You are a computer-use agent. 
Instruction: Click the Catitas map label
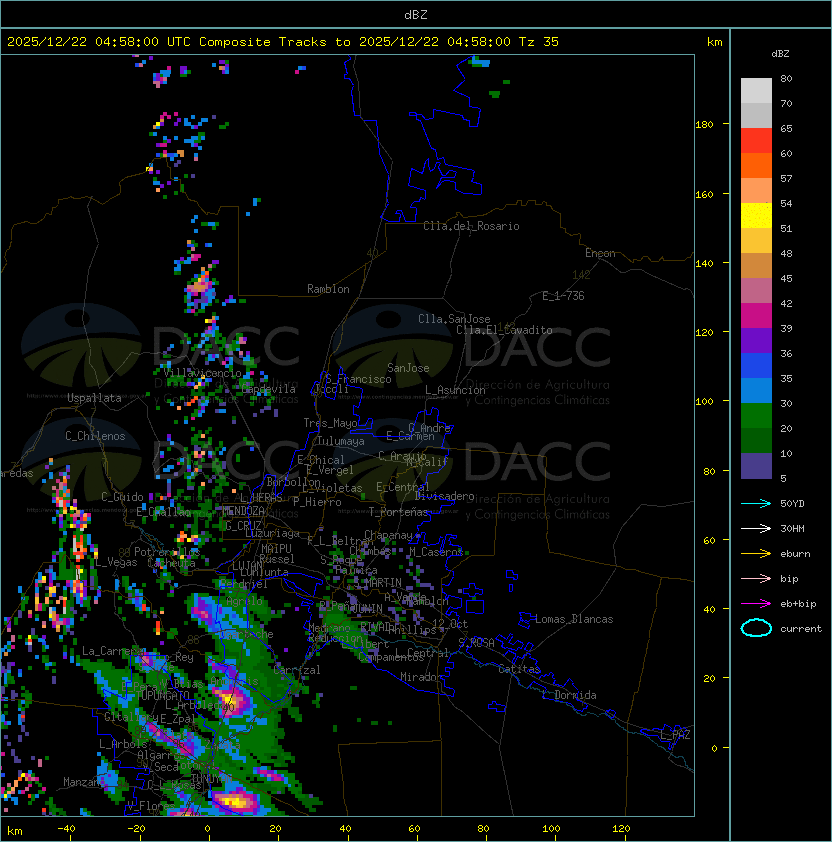tap(519, 669)
